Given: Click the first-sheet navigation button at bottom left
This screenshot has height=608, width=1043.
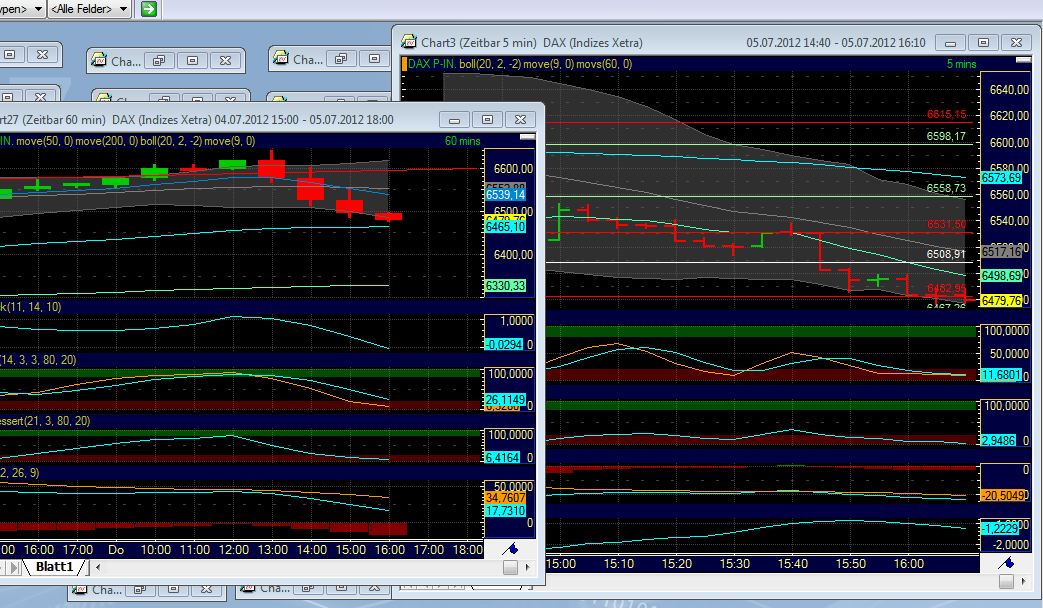Looking at the screenshot, I should pos(4,566).
